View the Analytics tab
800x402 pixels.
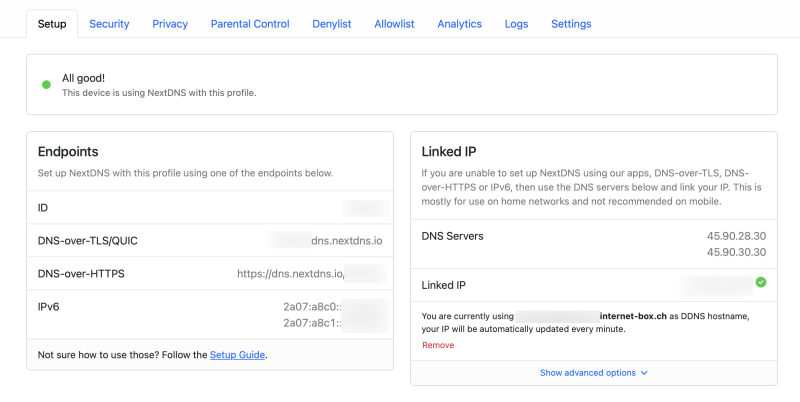tap(459, 24)
